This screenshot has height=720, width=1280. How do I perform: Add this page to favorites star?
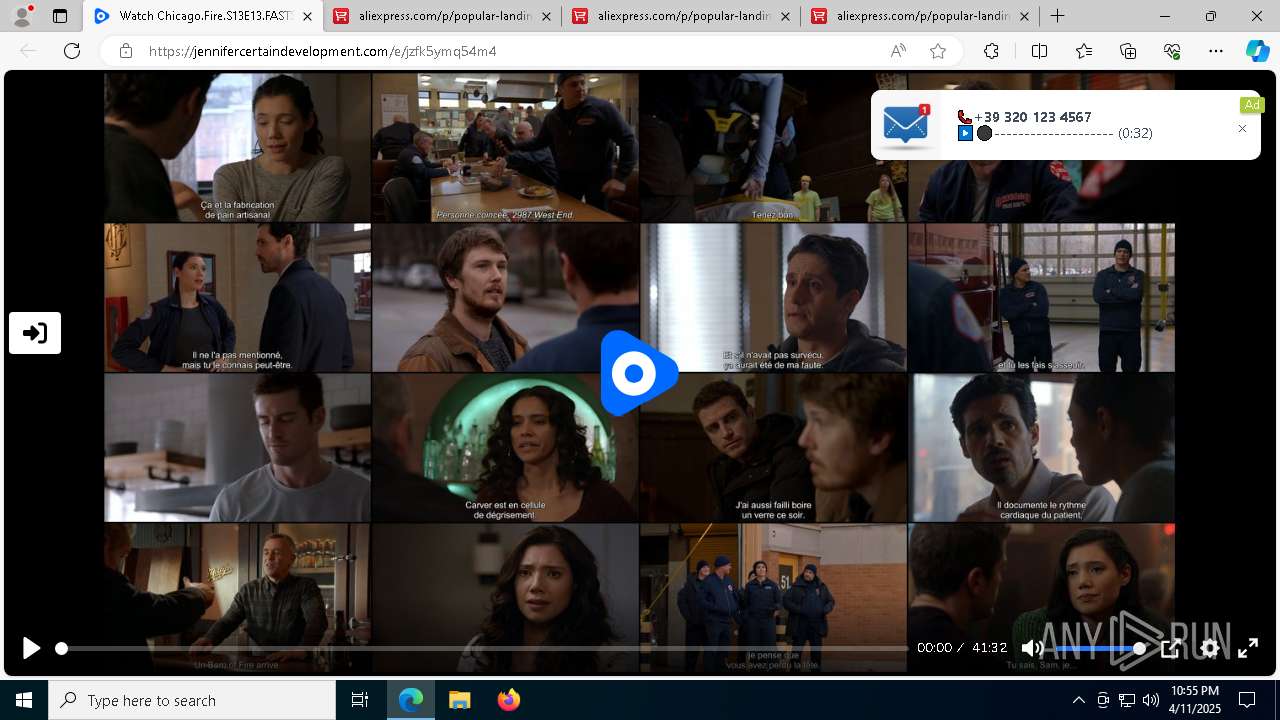(938, 51)
